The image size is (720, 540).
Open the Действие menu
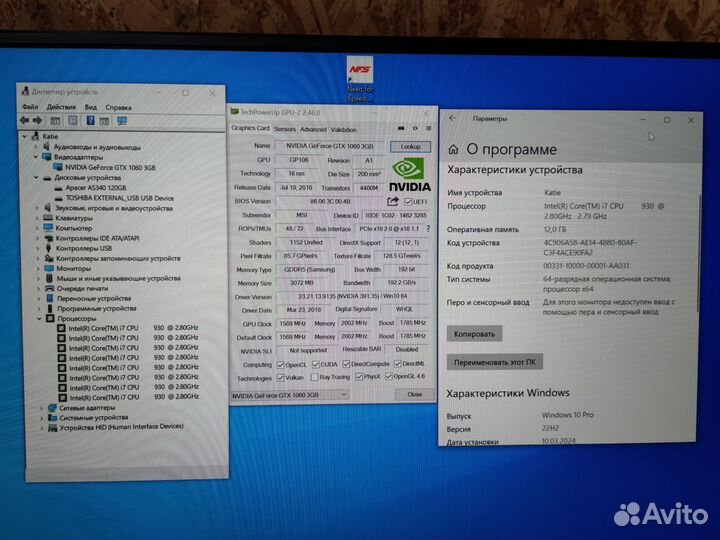pyautogui.click(x=61, y=107)
